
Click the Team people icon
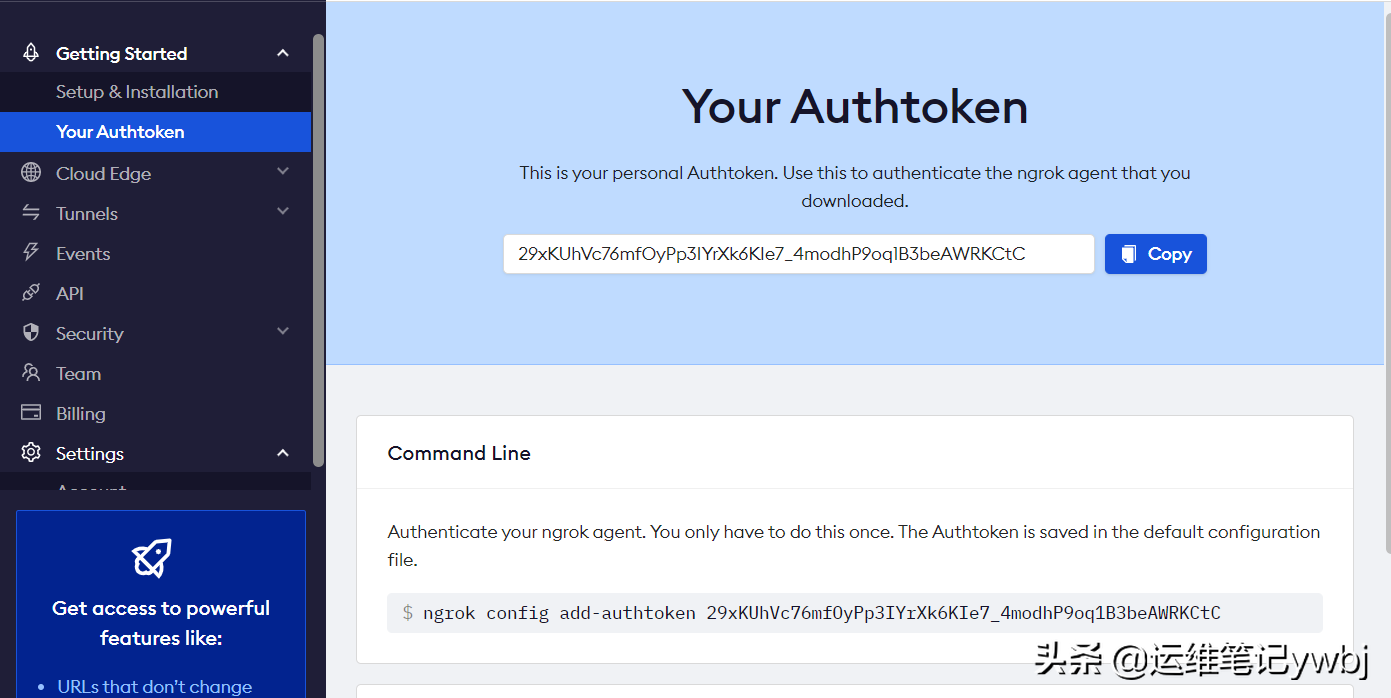31,373
